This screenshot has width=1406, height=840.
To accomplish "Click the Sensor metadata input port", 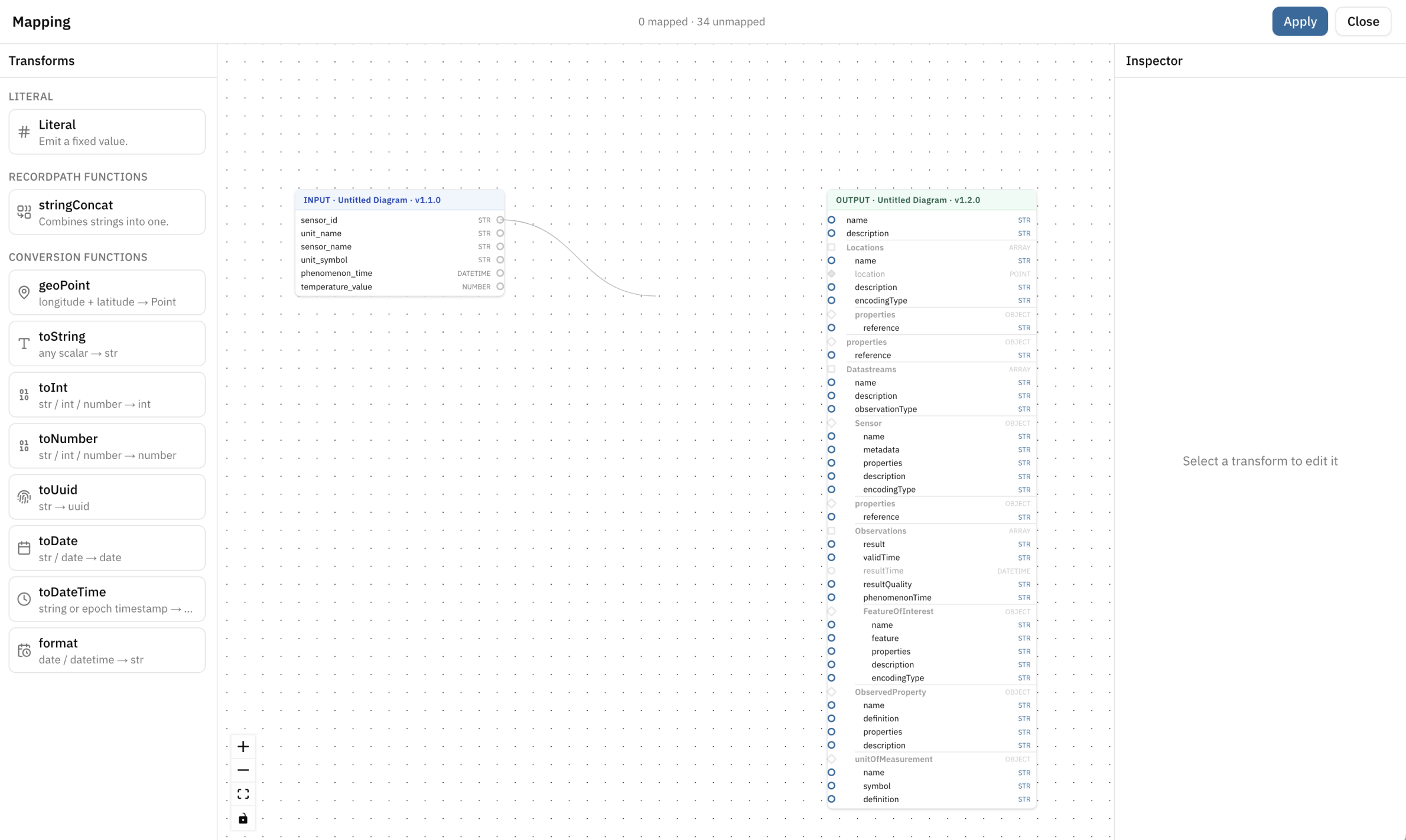I will pos(831,450).
